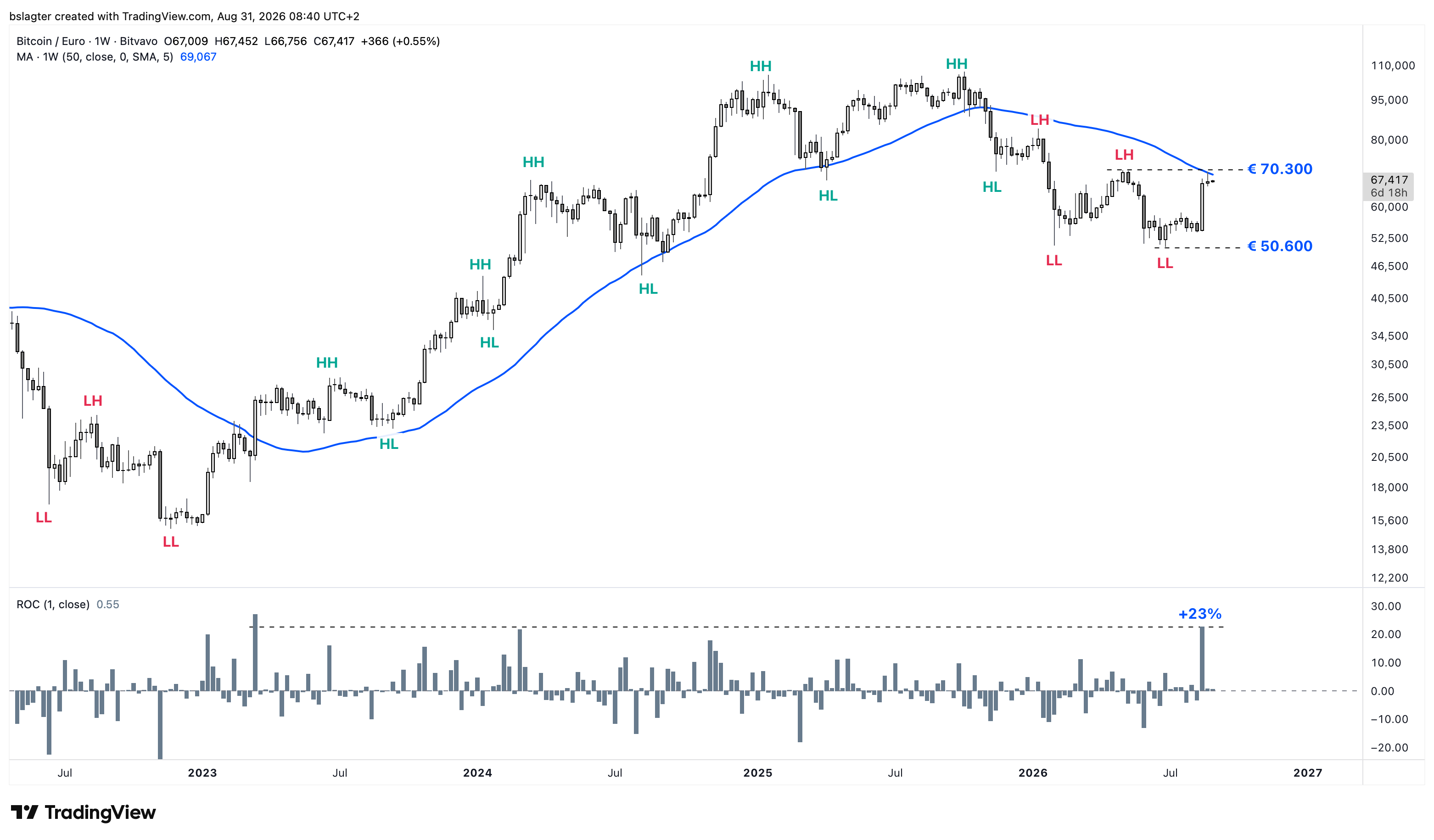Click the 20,500 price axis label
1434x840 pixels.
click(x=1389, y=457)
